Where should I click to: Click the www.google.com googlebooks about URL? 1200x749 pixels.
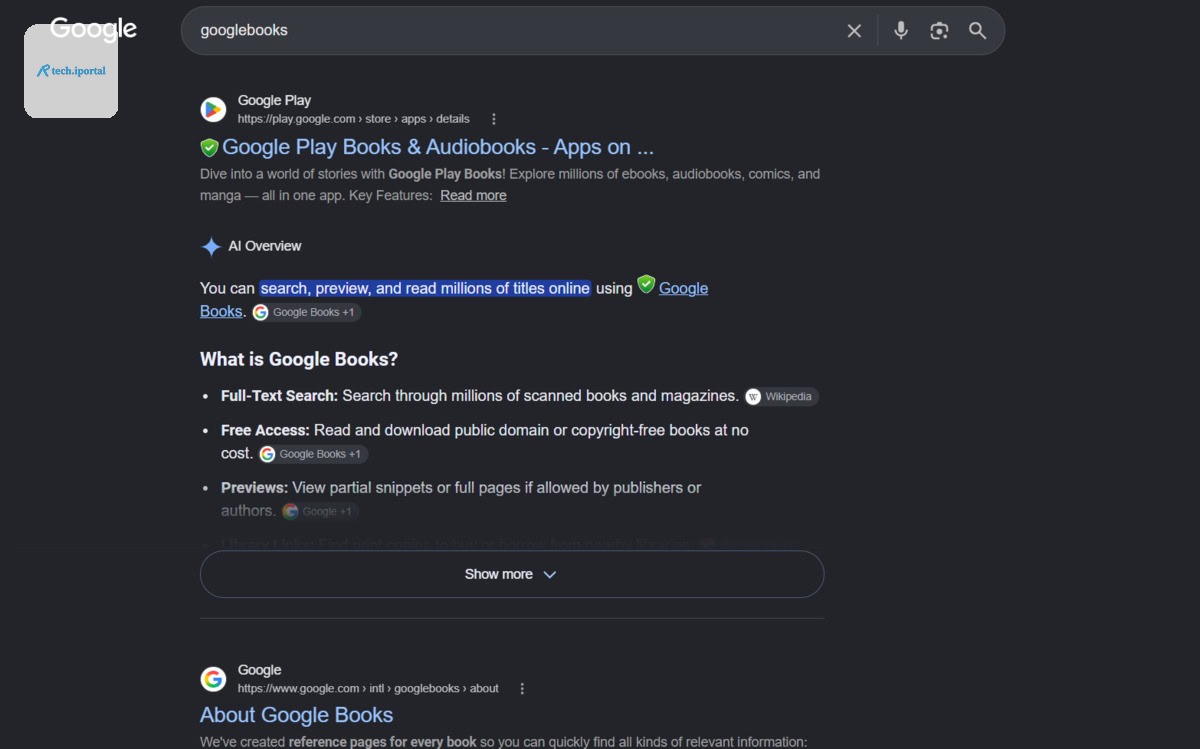coord(368,689)
